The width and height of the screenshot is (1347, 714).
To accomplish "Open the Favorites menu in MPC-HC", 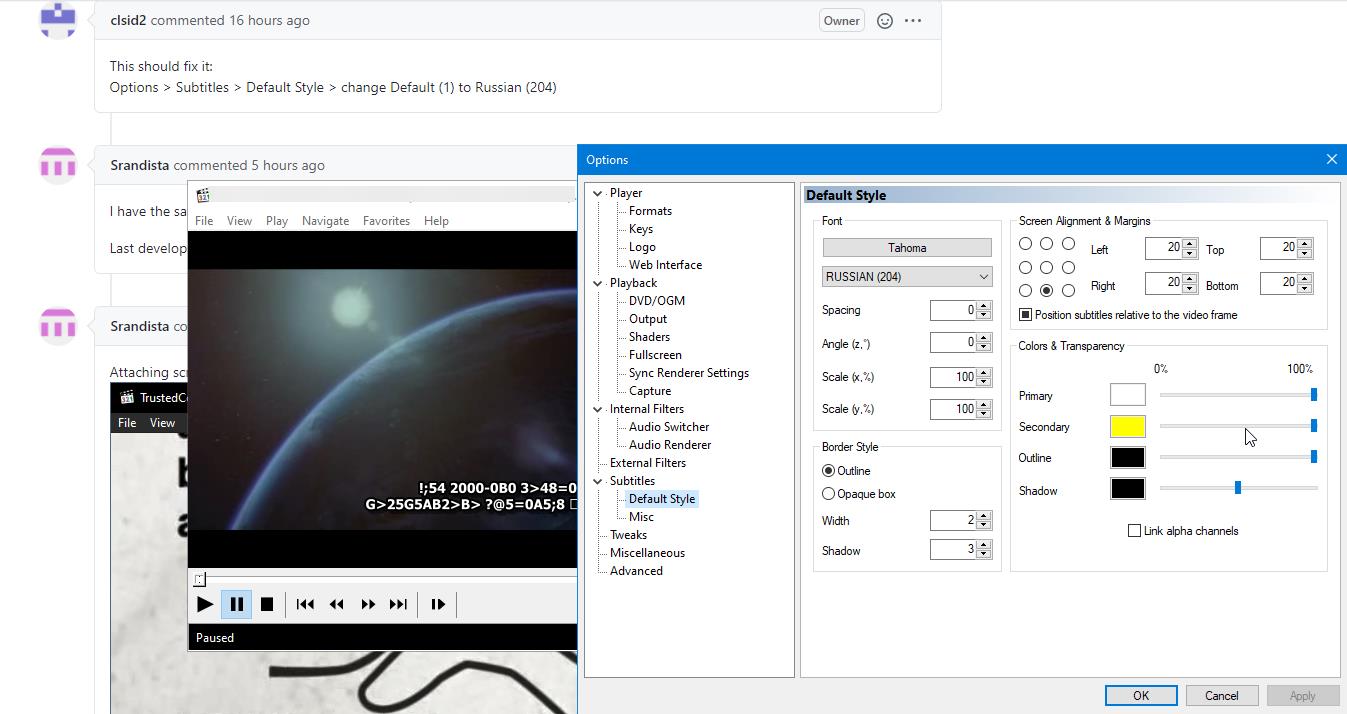I will pos(386,220).
